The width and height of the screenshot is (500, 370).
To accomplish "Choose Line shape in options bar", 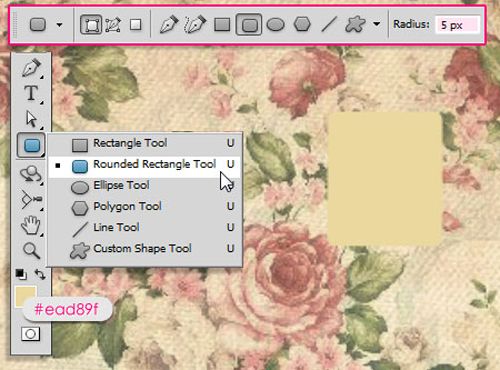I will click(x=328, y=24).
